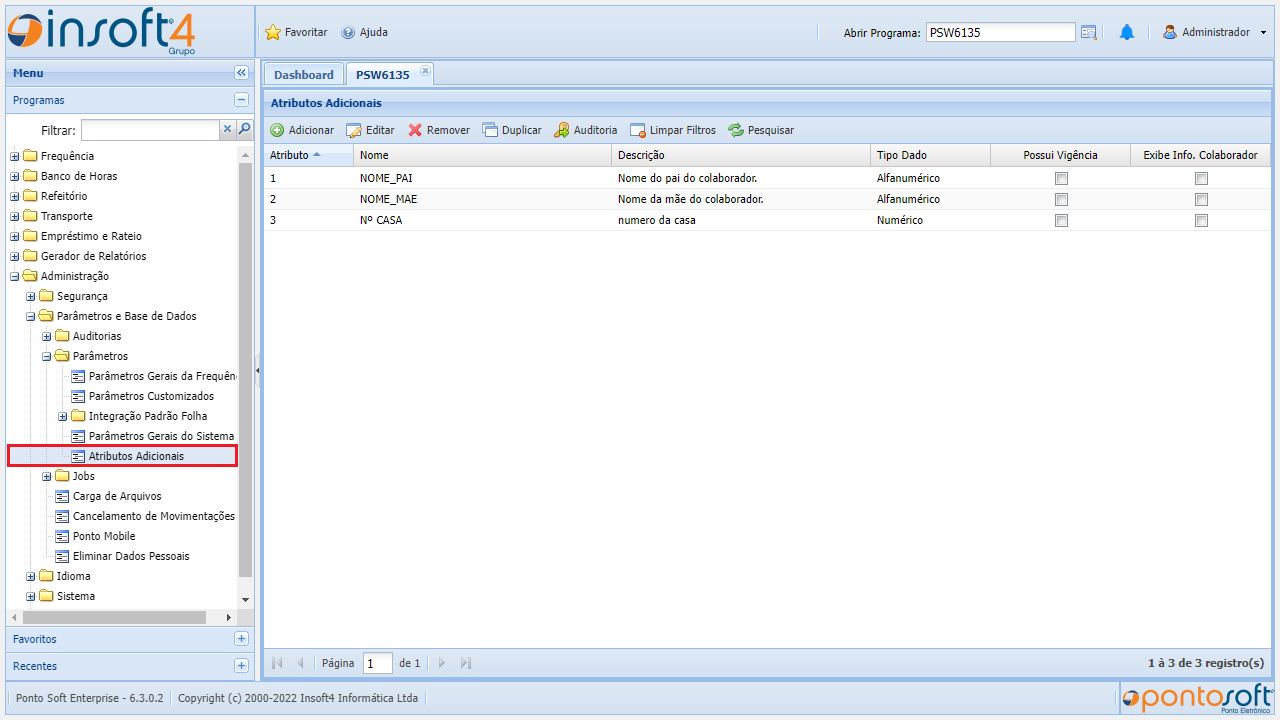Toggle Possui Vigência for Nº CASA row
Viewport: 1280px width, 720px height.
pos(1061,220)
